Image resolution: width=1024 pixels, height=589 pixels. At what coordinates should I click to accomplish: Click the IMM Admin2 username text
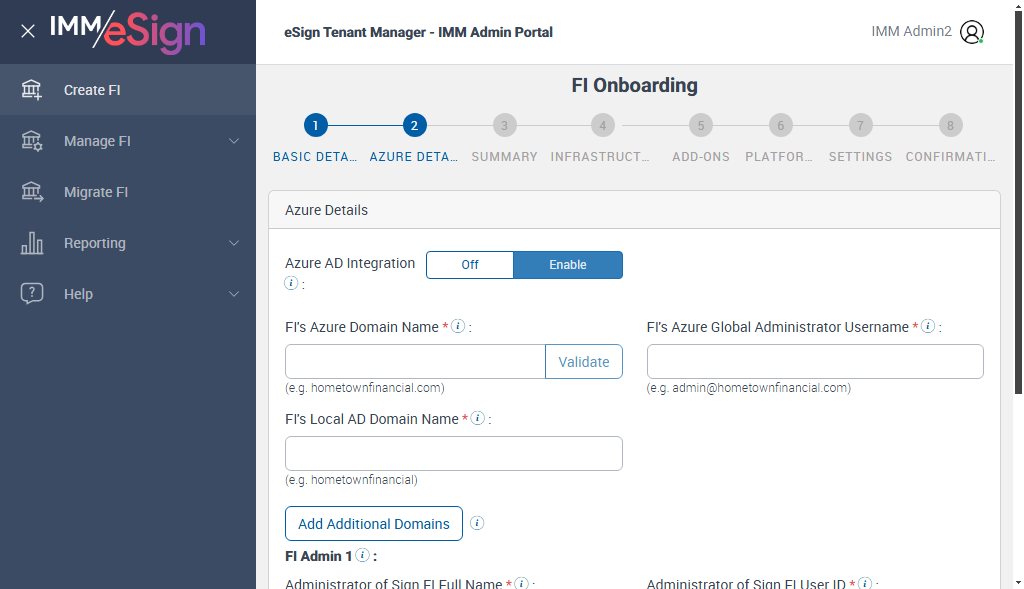click(x=911, y=31)
